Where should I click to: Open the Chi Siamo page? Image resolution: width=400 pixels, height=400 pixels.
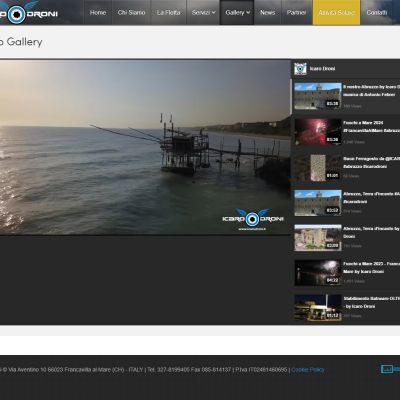[x=131, y=12]
